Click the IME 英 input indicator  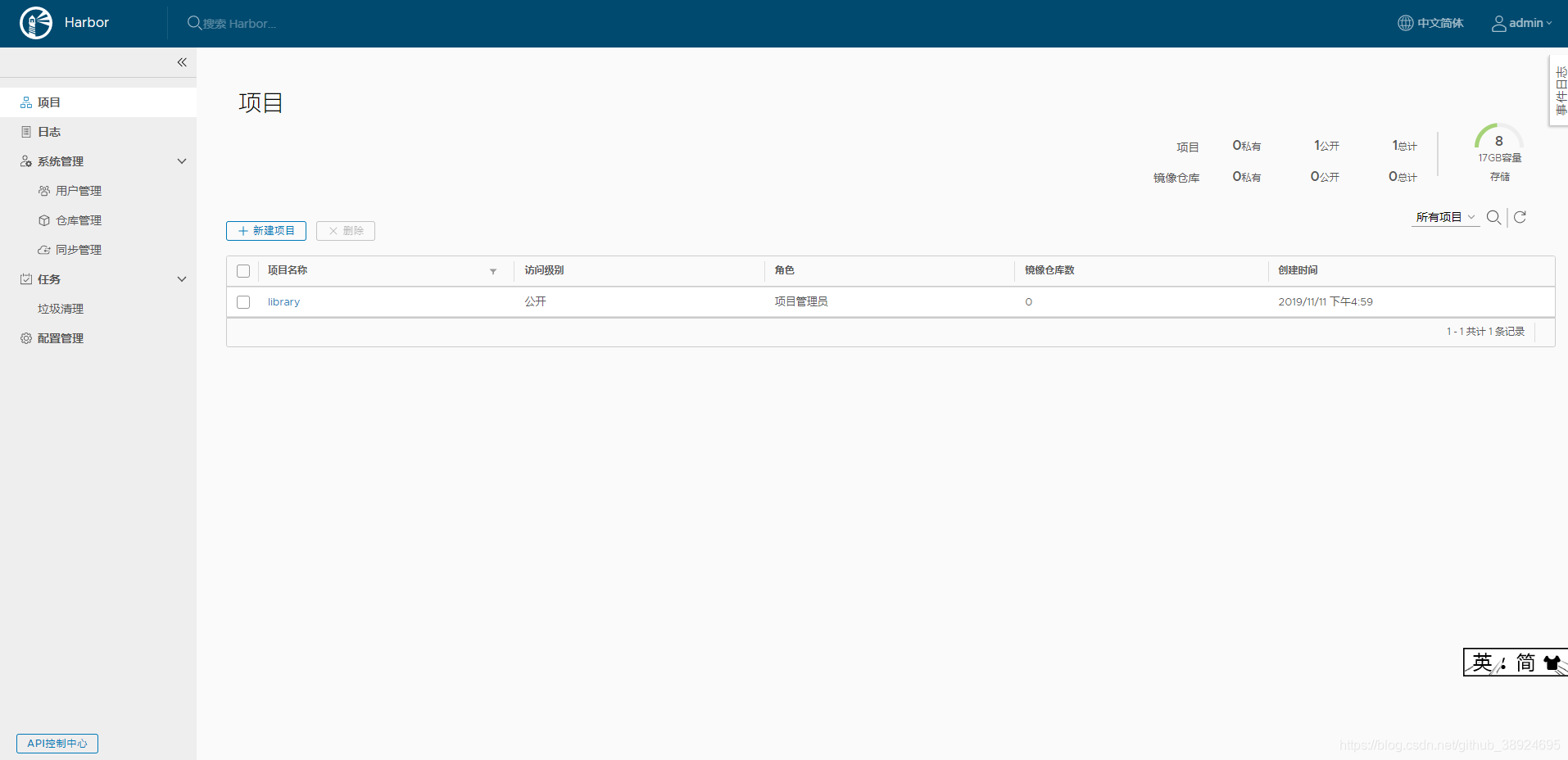coord(1482,663)
